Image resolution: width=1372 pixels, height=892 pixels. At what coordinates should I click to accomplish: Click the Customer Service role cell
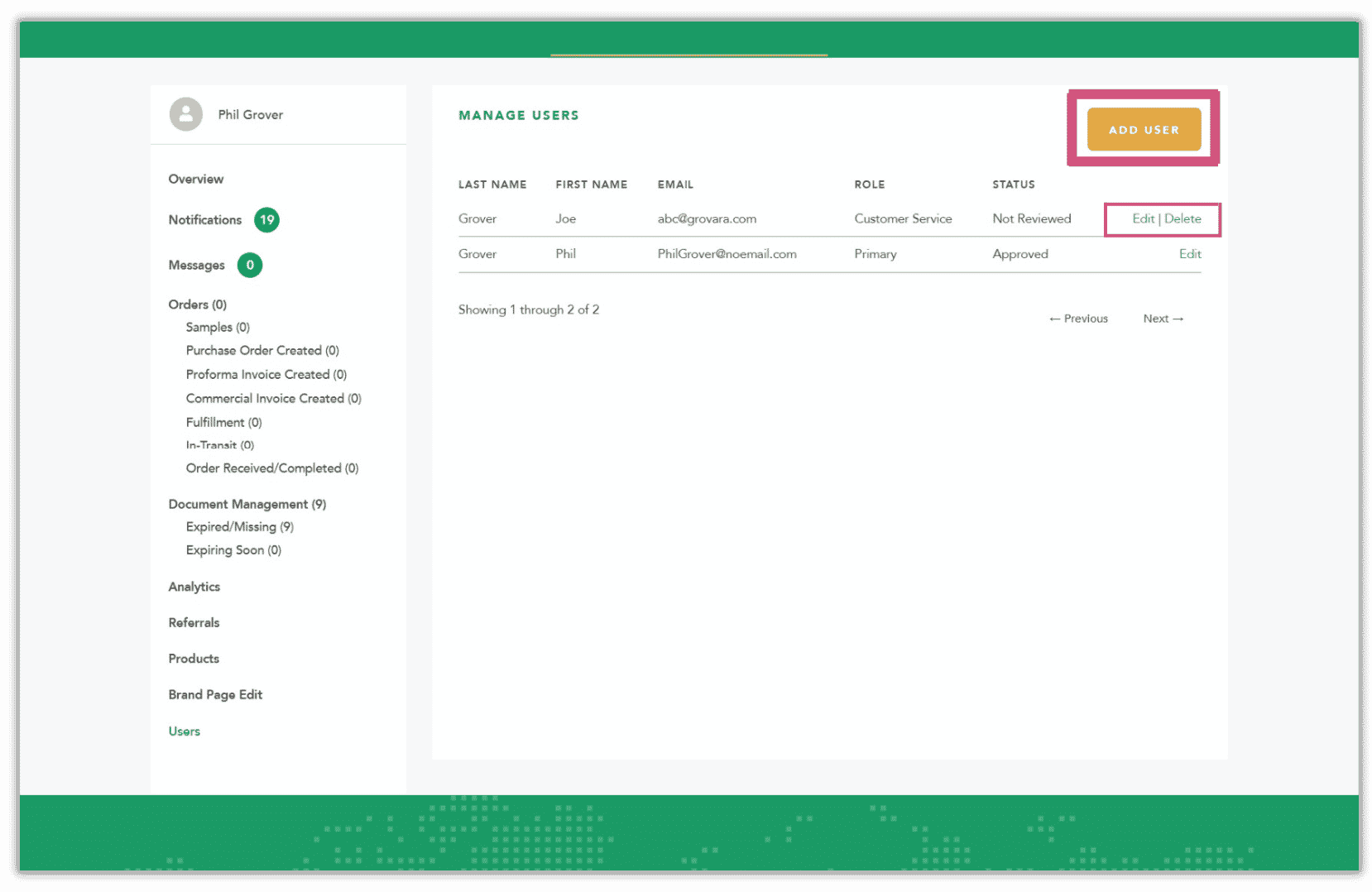click(x=903, y=218)
